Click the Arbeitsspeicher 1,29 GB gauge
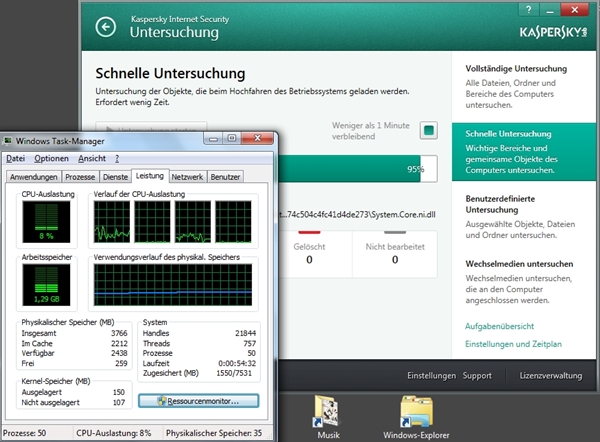Viewport: 600px width, 442px height. tap(46, 285)
